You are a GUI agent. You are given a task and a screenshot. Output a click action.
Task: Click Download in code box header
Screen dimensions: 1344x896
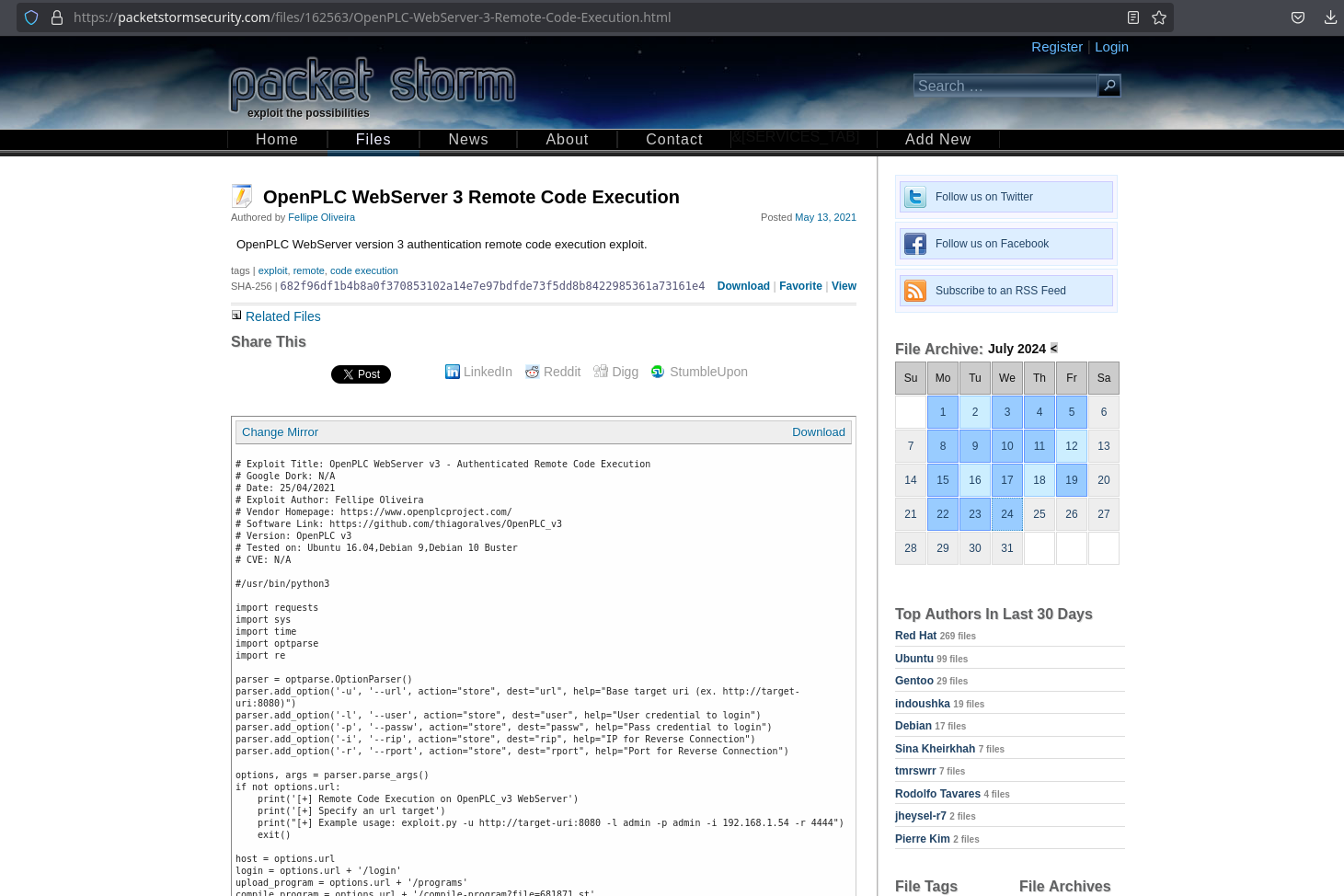[x=819, y=432]
